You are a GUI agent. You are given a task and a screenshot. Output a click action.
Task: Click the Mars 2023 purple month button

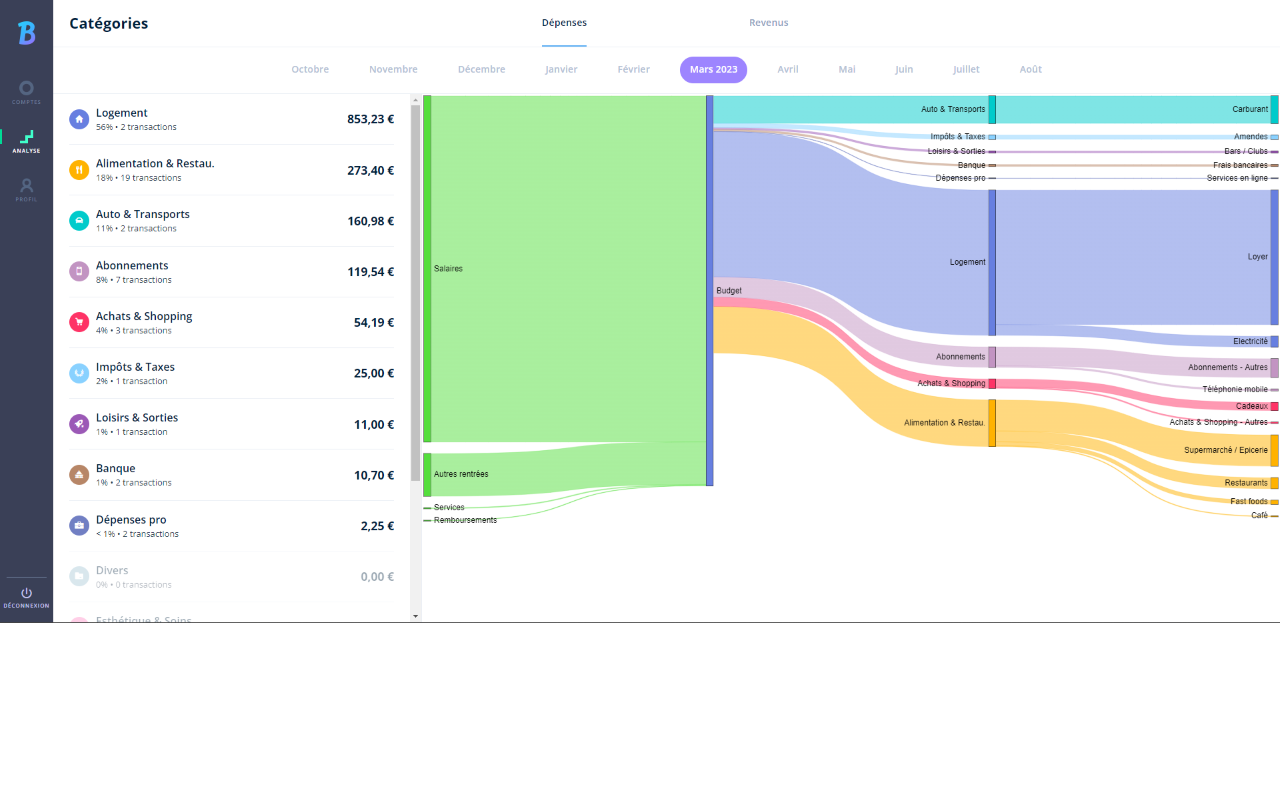click(713, 69)
